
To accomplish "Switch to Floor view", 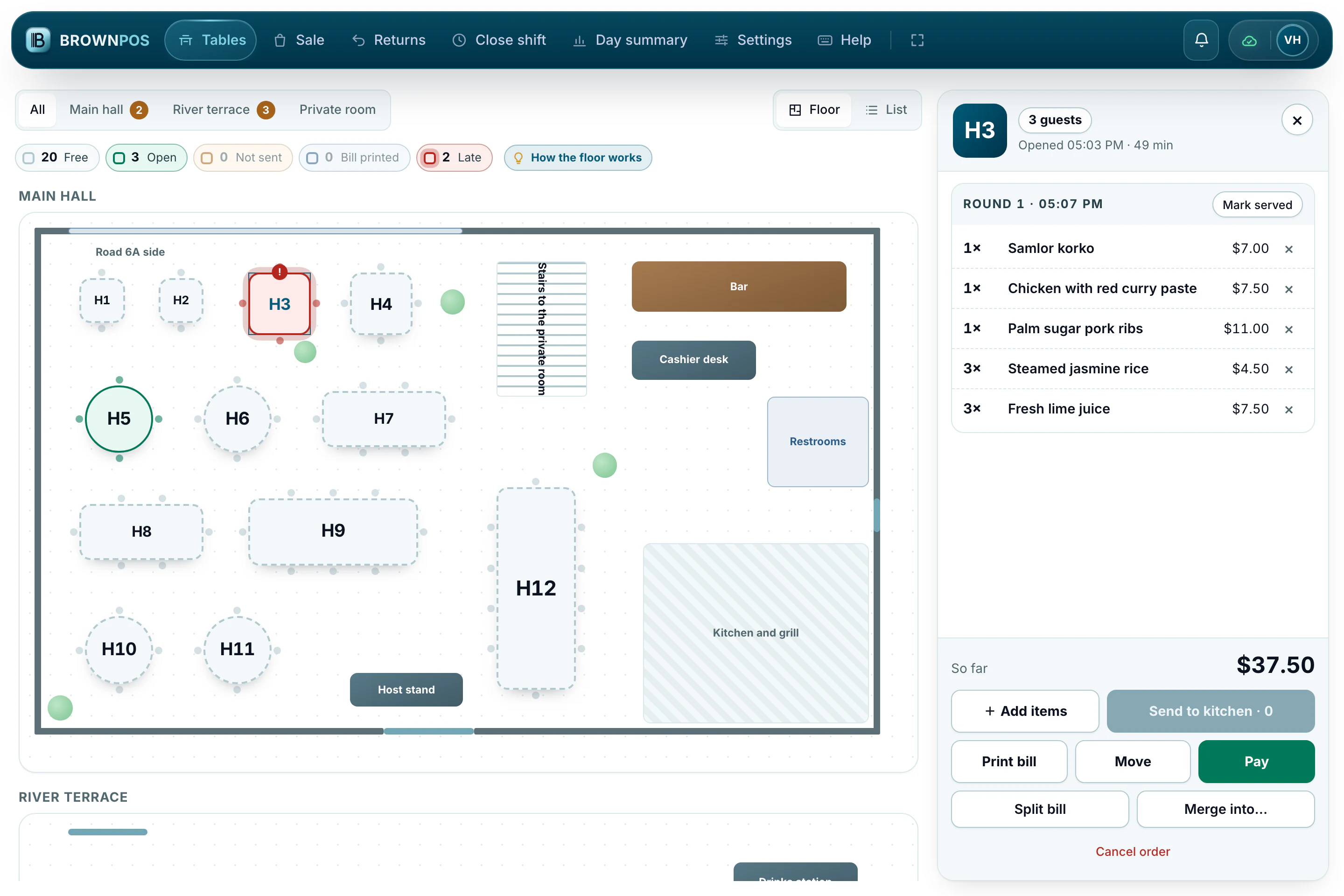I will click(x=814, y=110).
